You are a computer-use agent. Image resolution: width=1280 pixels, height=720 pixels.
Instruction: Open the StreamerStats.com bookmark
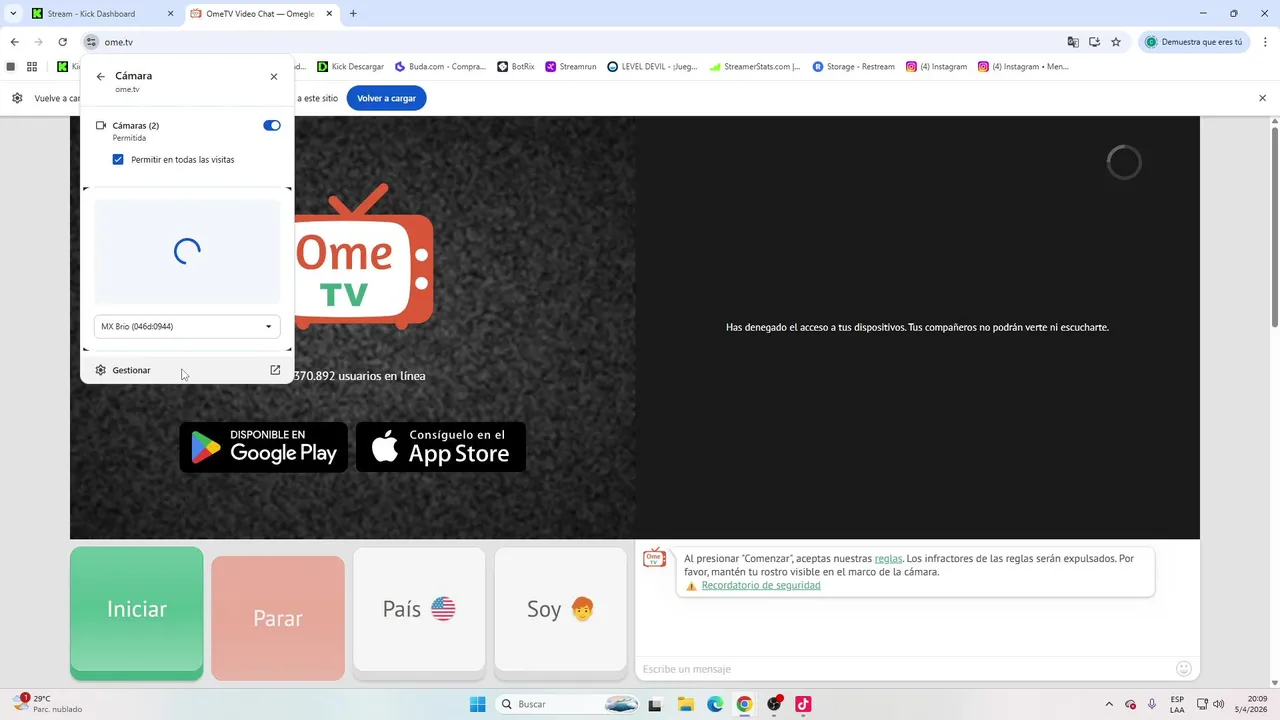pos(755,67)
